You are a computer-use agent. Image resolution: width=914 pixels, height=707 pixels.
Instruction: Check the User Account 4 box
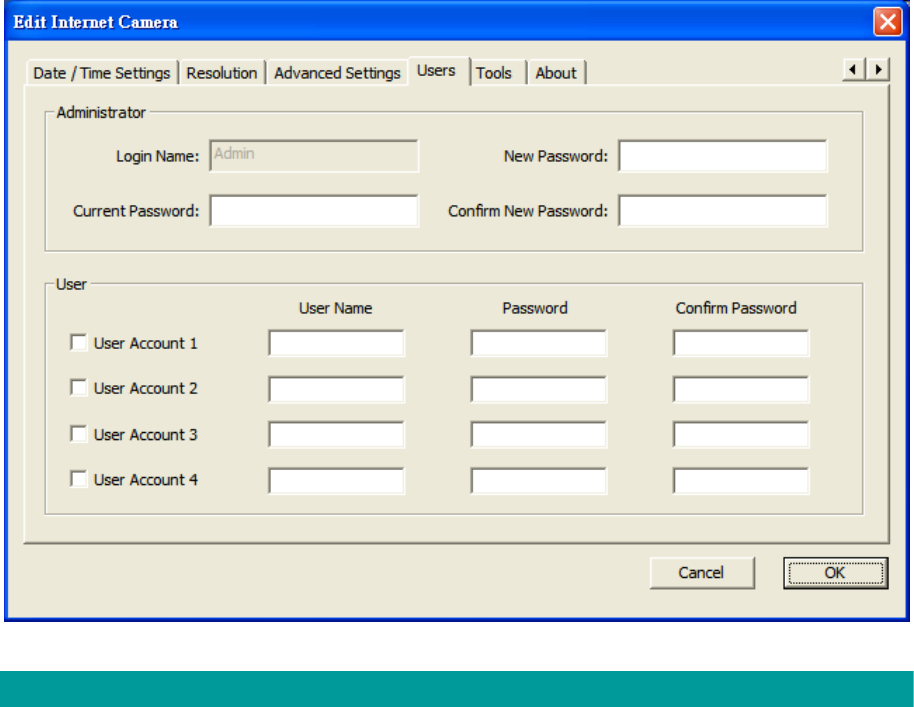tap(78, 479)
